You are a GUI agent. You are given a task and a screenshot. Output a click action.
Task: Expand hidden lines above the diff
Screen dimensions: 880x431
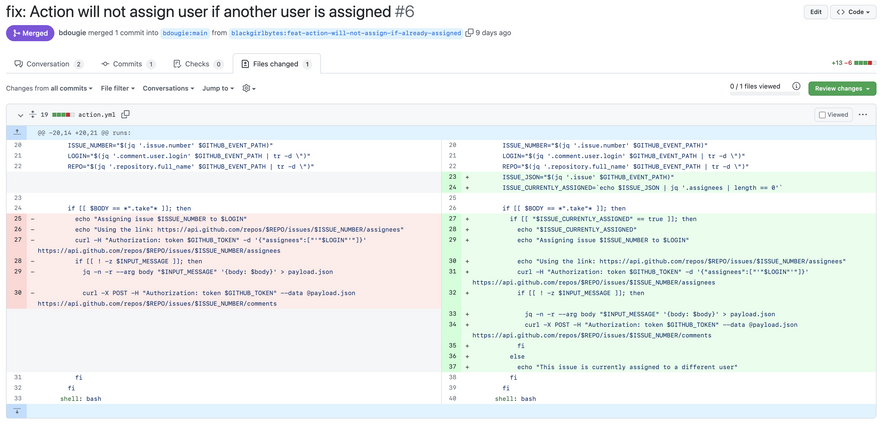17,132
